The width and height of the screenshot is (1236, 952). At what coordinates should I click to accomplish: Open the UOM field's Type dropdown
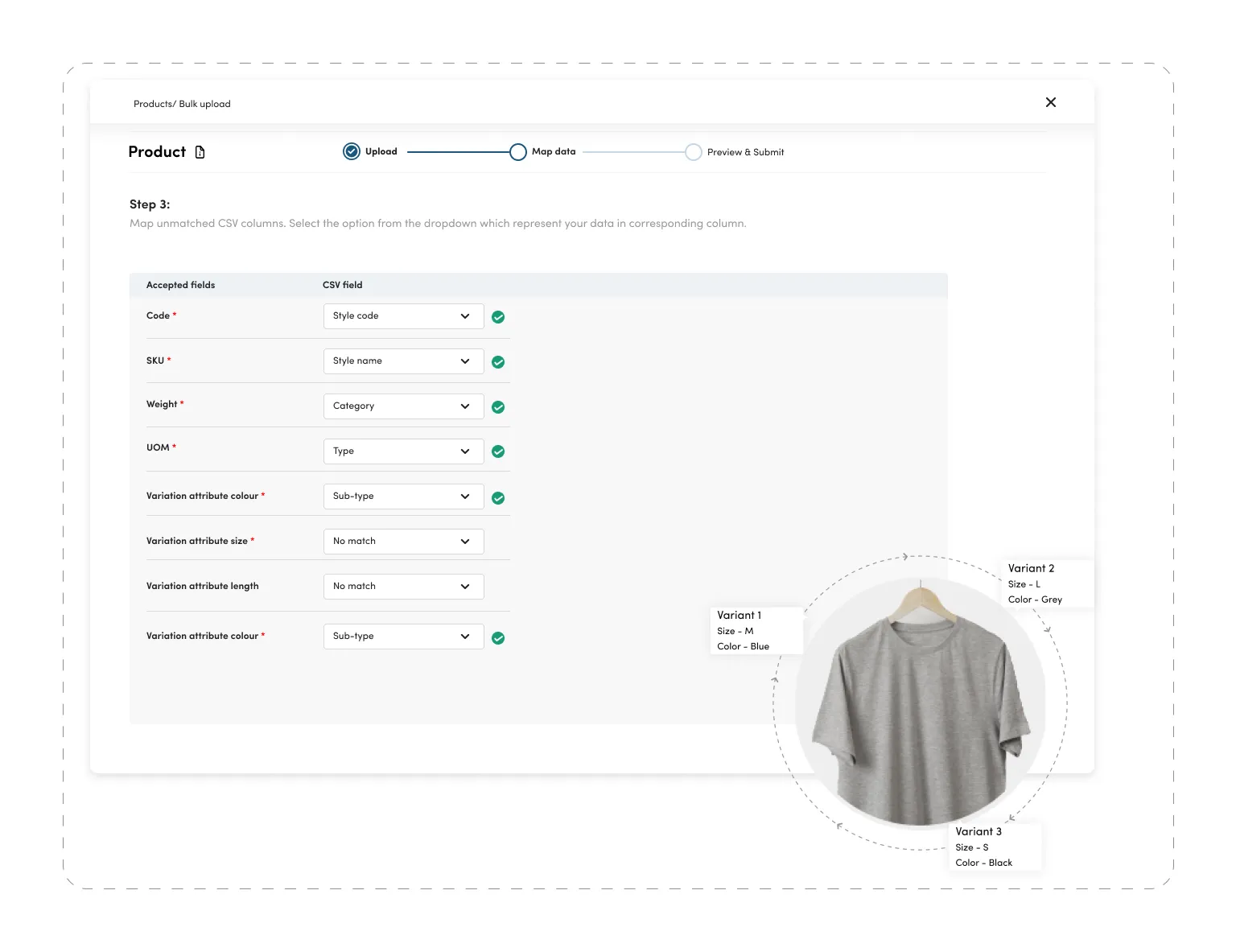point(403,451)
